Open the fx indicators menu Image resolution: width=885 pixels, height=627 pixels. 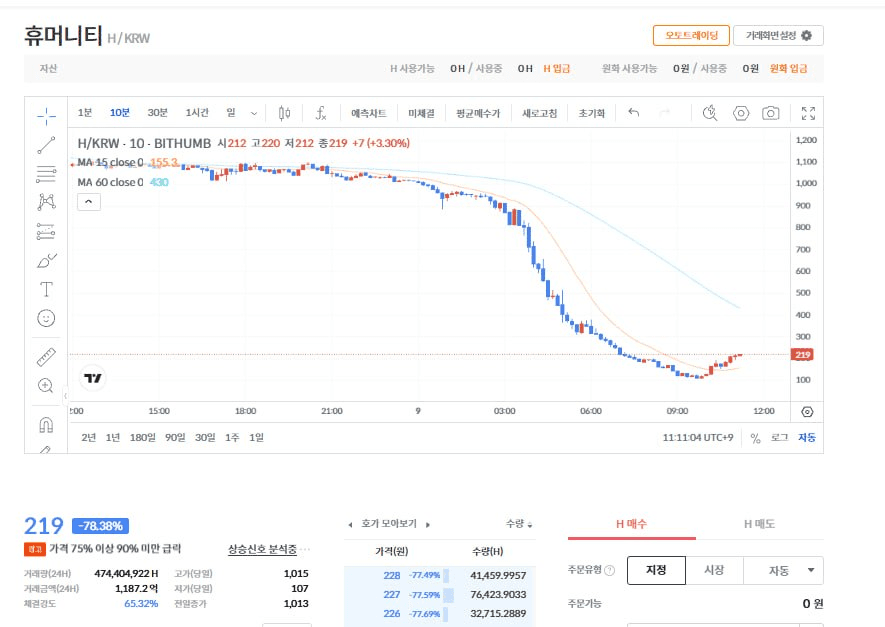pos(321,113)
